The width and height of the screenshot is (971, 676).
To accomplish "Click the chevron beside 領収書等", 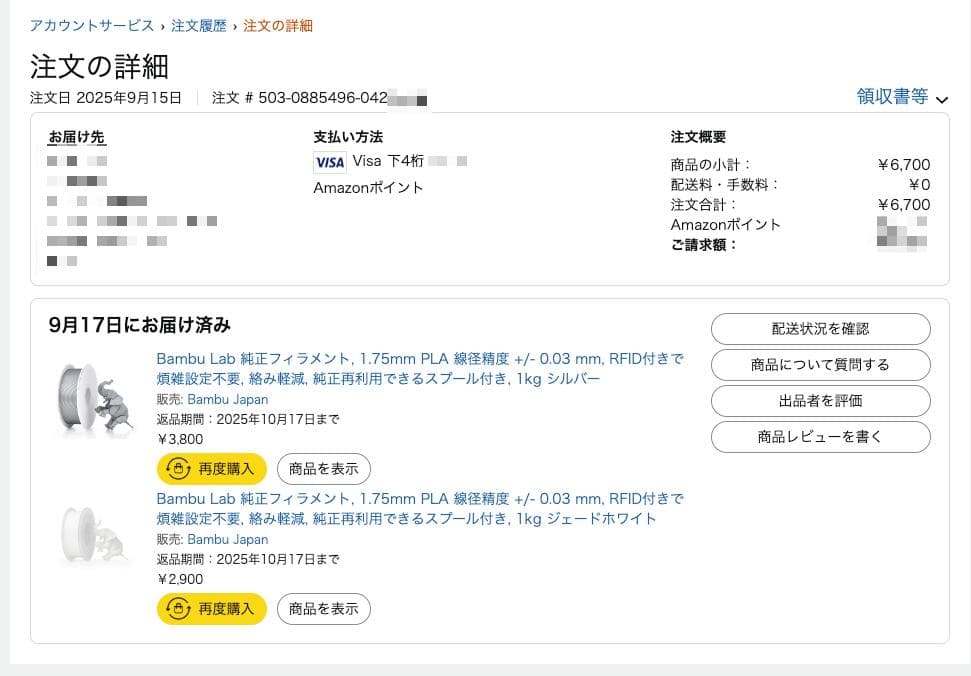I will [x=941, y=99].
